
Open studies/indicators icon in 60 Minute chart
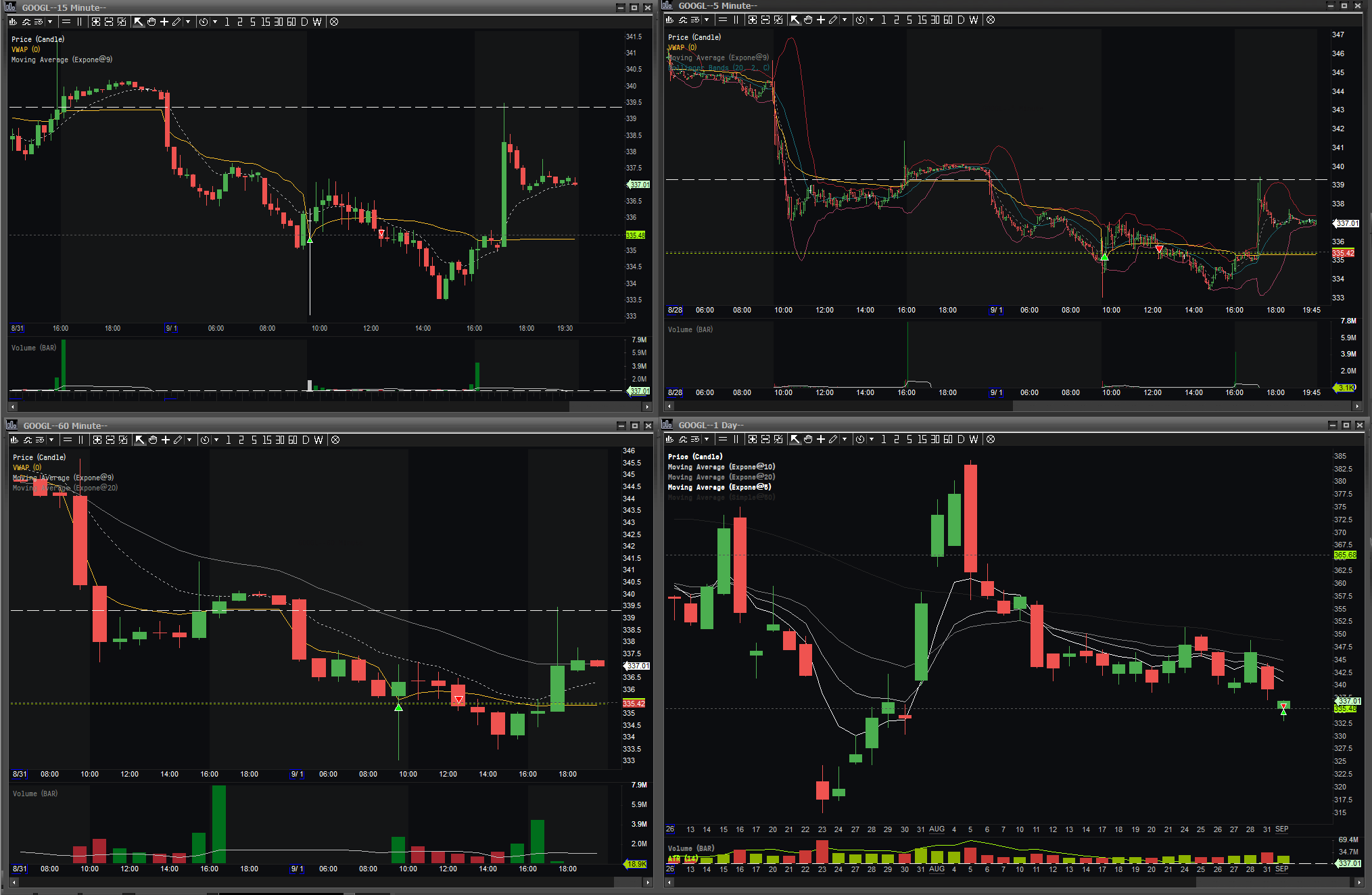[x=28, y=440]
